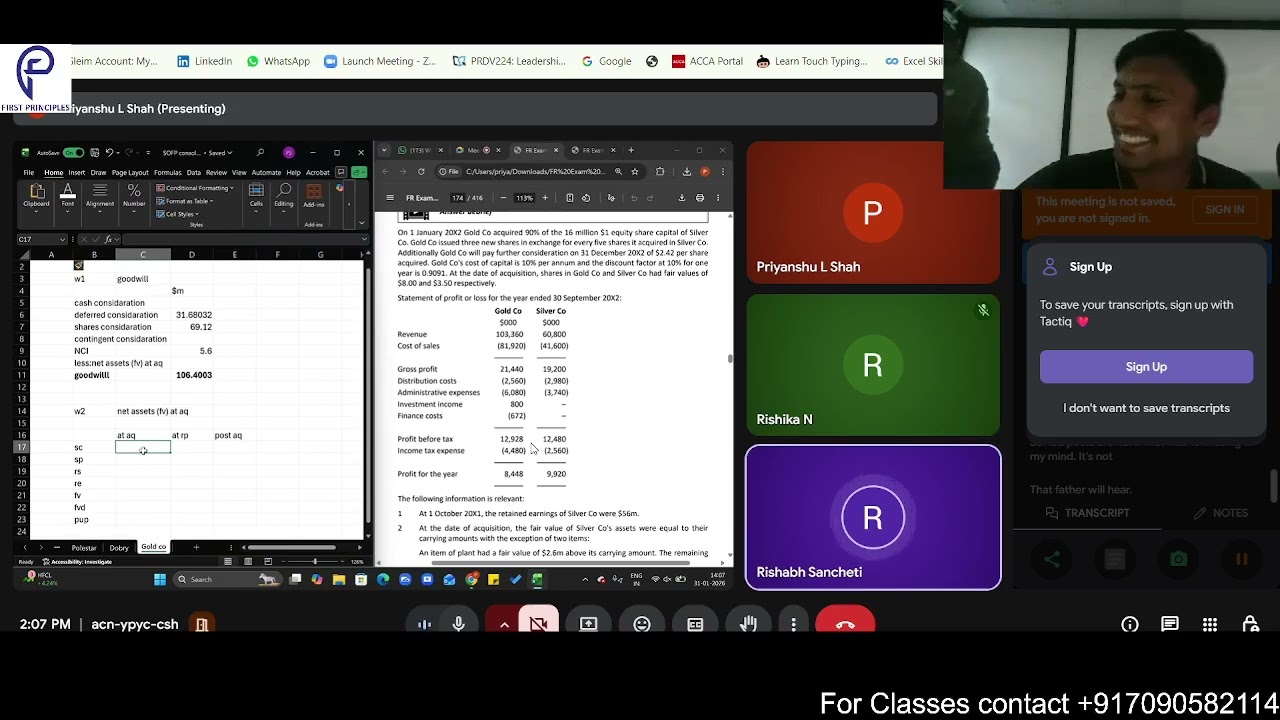
Task: Click the Tactiq share icon
Action: 1052,560
